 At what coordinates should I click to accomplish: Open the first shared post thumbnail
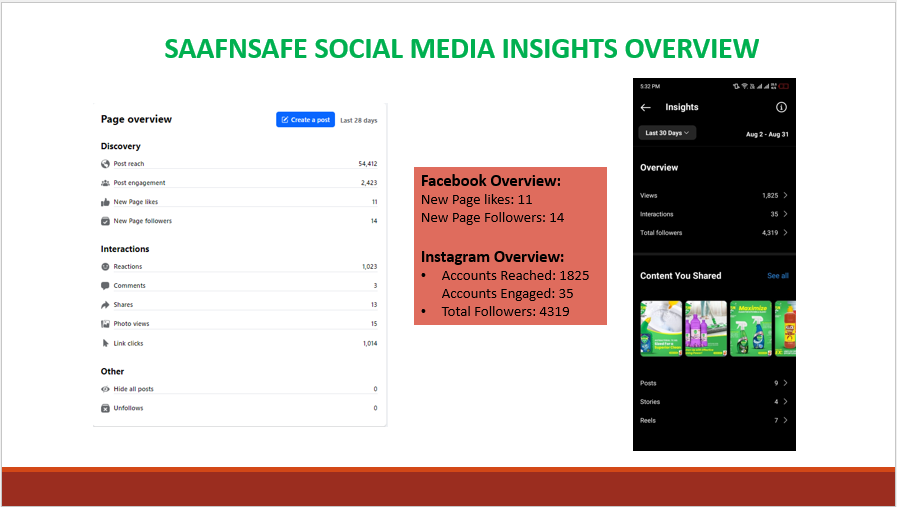(x=660, y=329)
